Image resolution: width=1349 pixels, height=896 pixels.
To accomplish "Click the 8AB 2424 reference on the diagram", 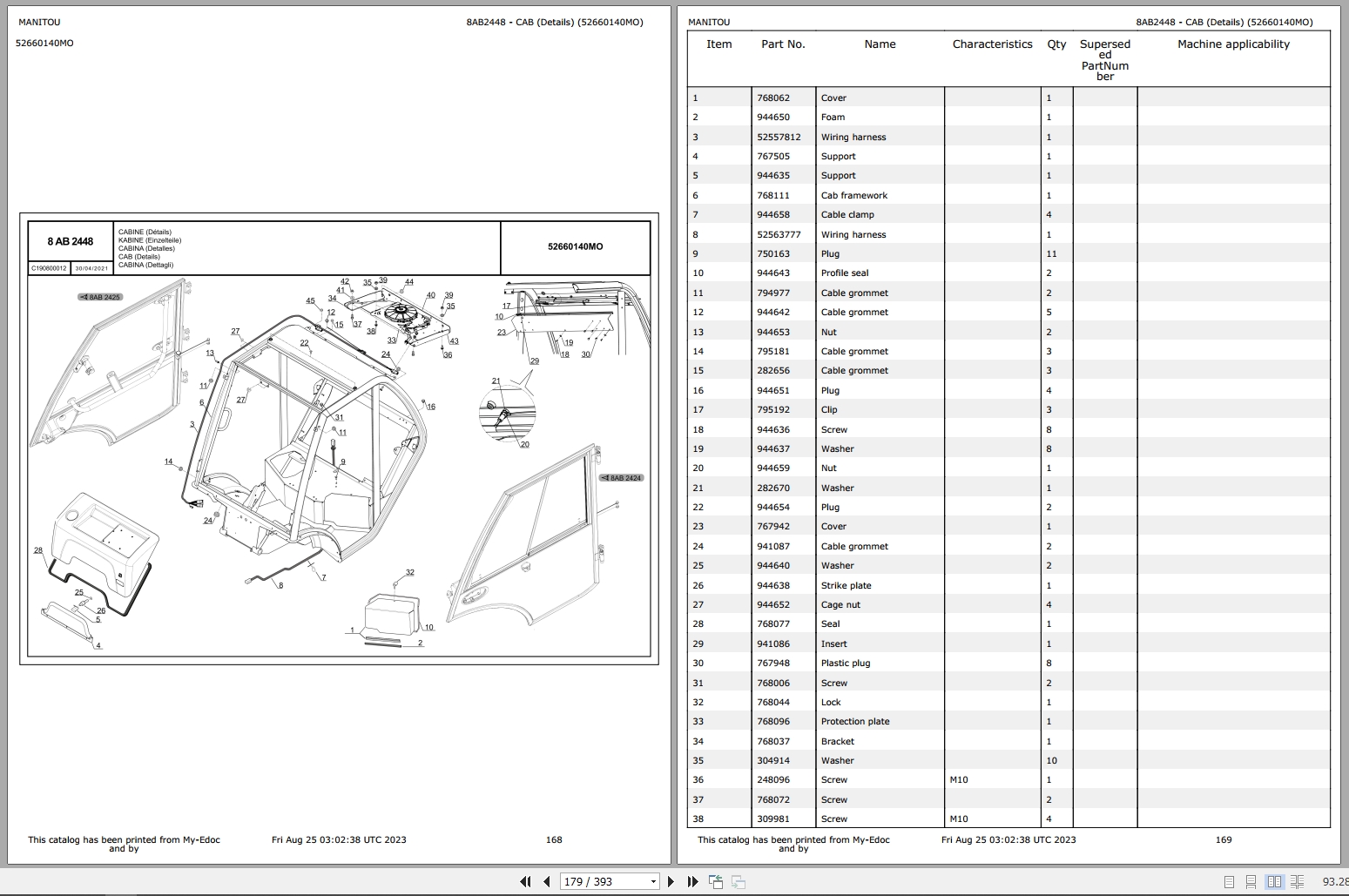I will [621, 477].
